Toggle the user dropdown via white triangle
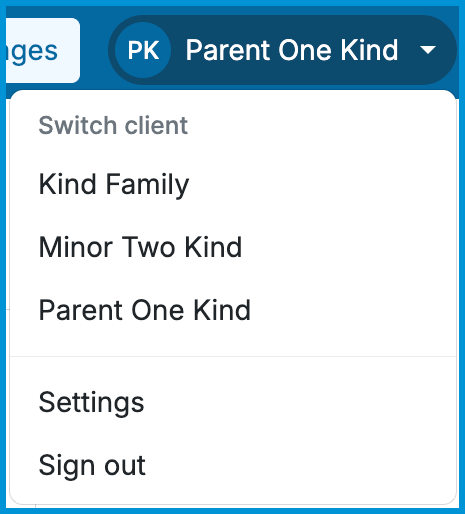Image resolution: width=465 pixels, height=514 pixels. [x=428, y=50]
